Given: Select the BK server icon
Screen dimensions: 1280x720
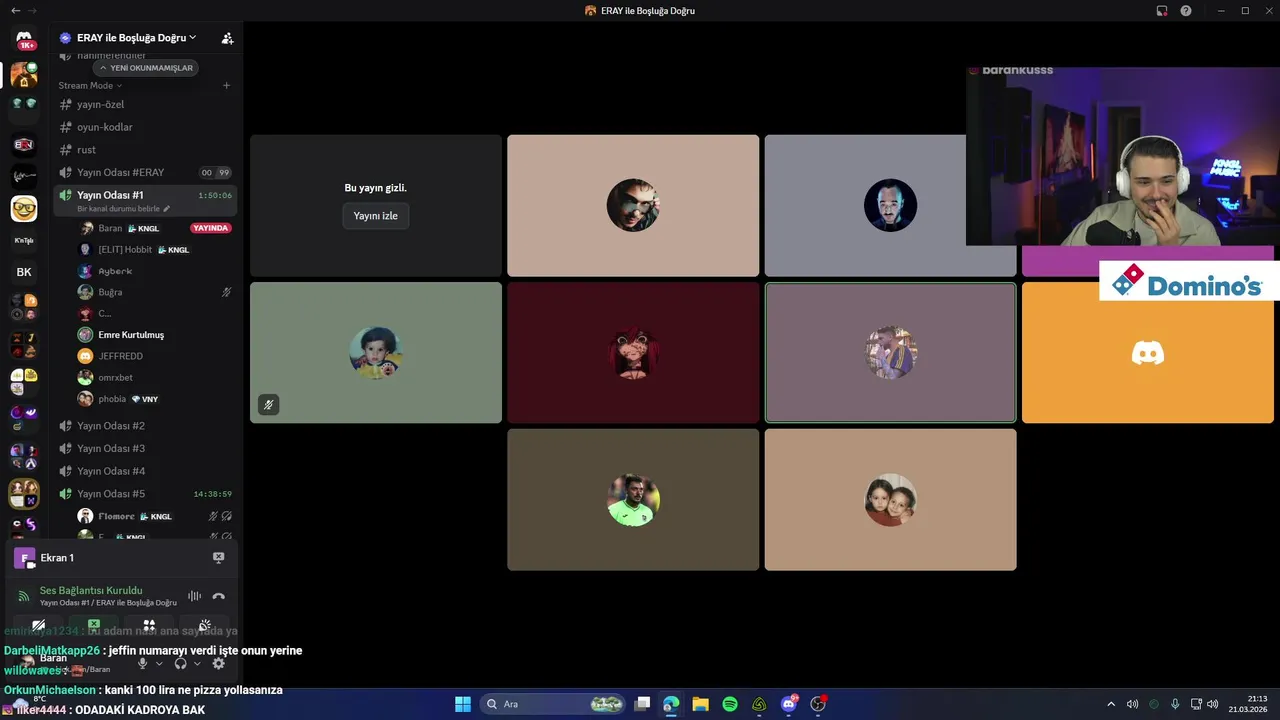Looking at the screenshot, I should click(x=24, y=272).
